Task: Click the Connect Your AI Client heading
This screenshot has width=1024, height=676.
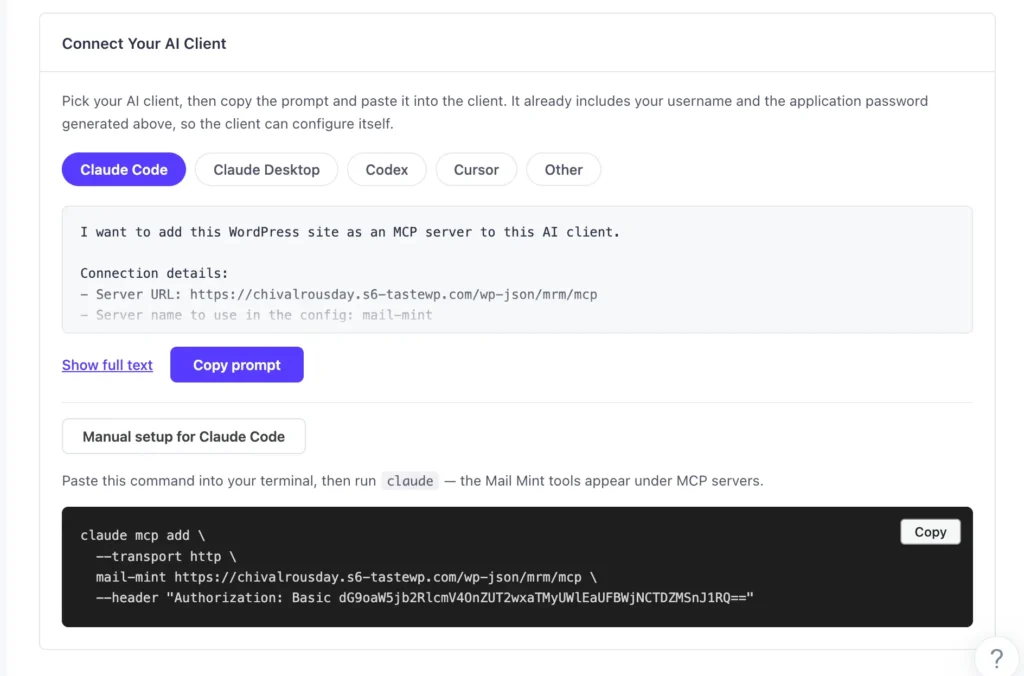Action: click(144, 44)
